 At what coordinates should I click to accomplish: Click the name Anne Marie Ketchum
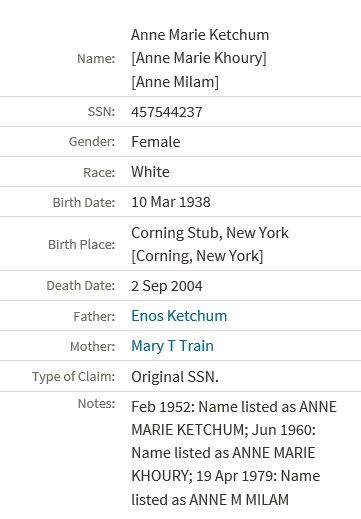pyautogui.click(x=200, y=35)
